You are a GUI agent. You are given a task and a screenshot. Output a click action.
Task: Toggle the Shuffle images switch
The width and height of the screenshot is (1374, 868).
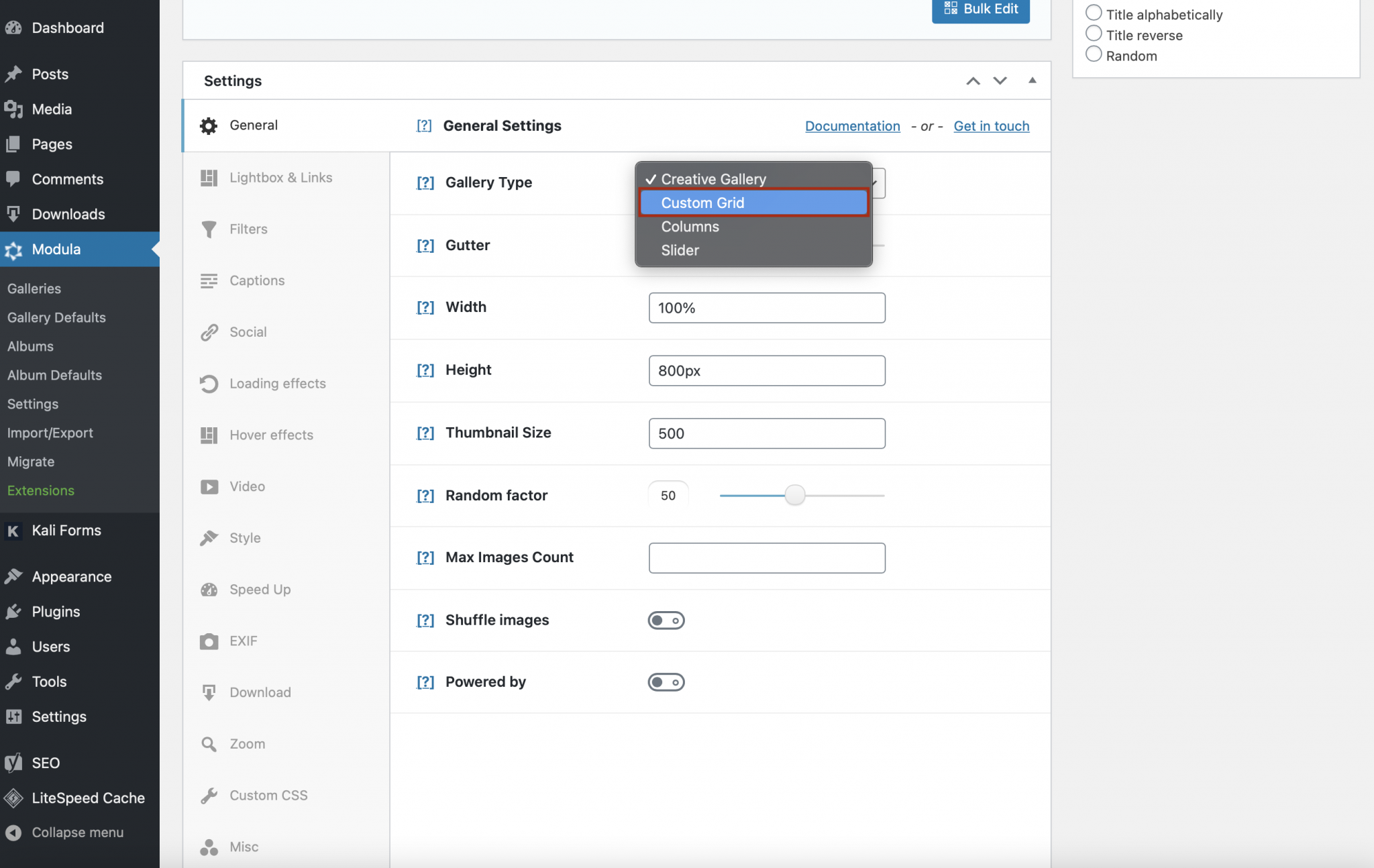(x=666, y=620)
